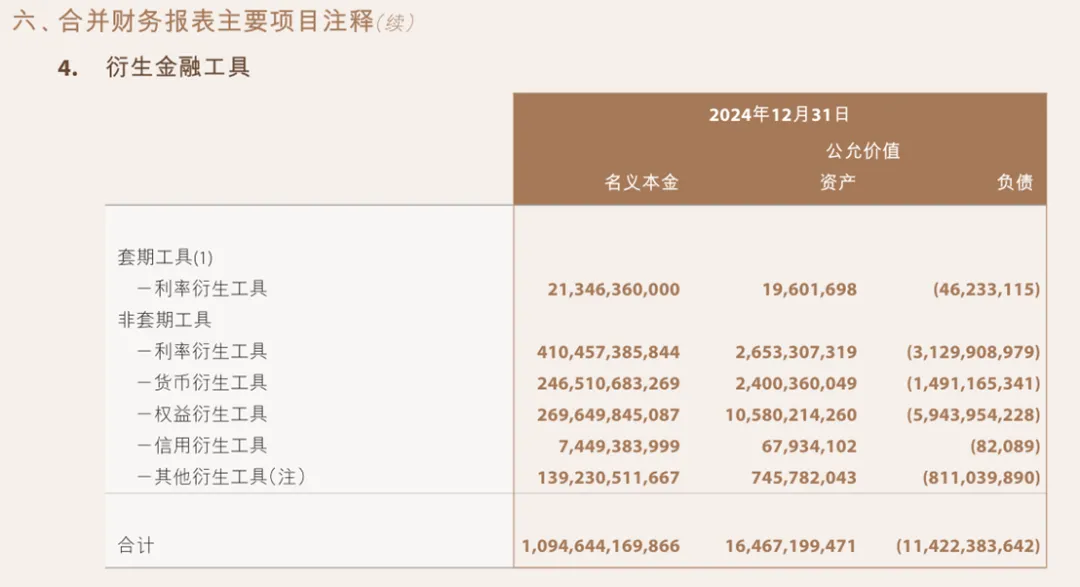Click the asset value 10,580,214,260
Viewport: 1080px width, 587px height.
pos(791,415)
